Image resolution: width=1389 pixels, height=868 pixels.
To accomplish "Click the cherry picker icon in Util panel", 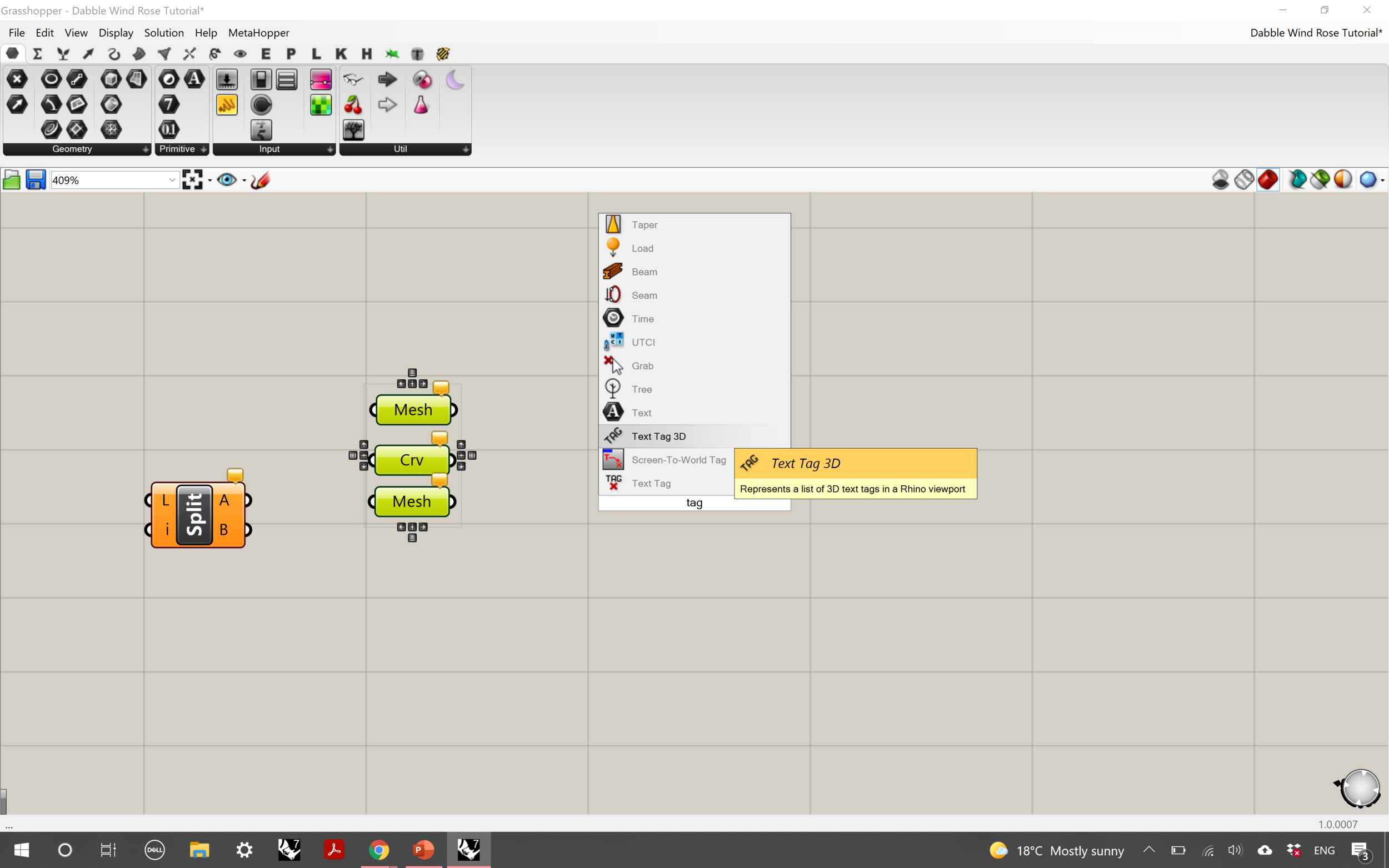I will (x=353, y=104).
